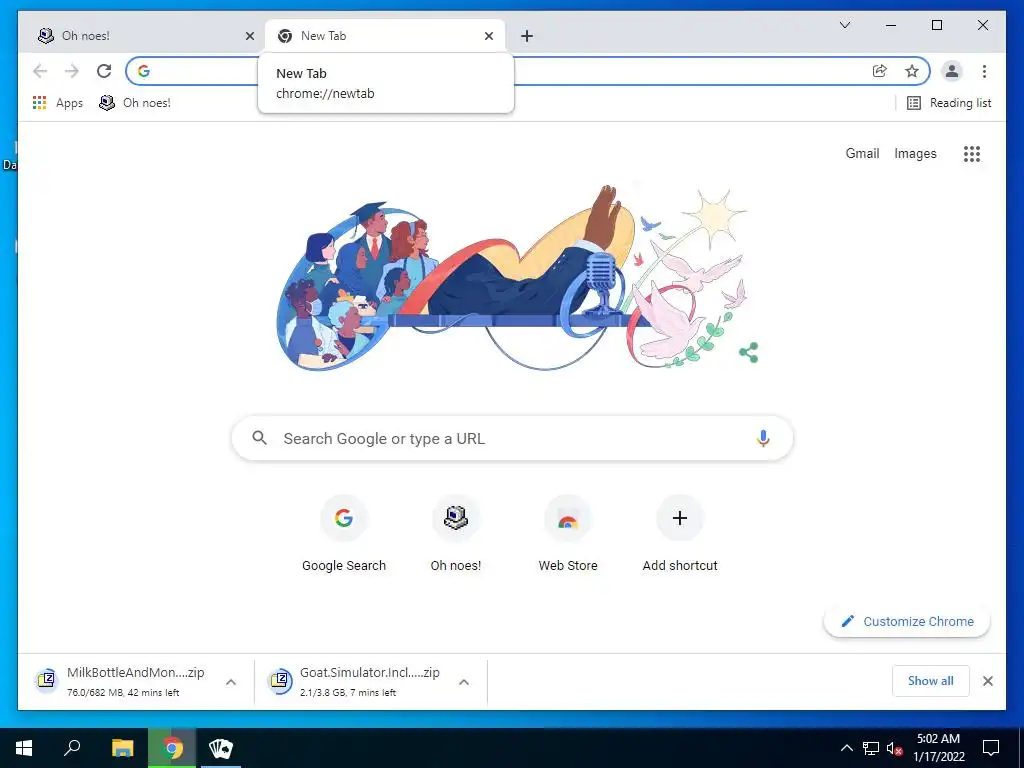Screen dimensions: 1024x768
Task: Close the New Tab tab
Action: coord(488,36)
